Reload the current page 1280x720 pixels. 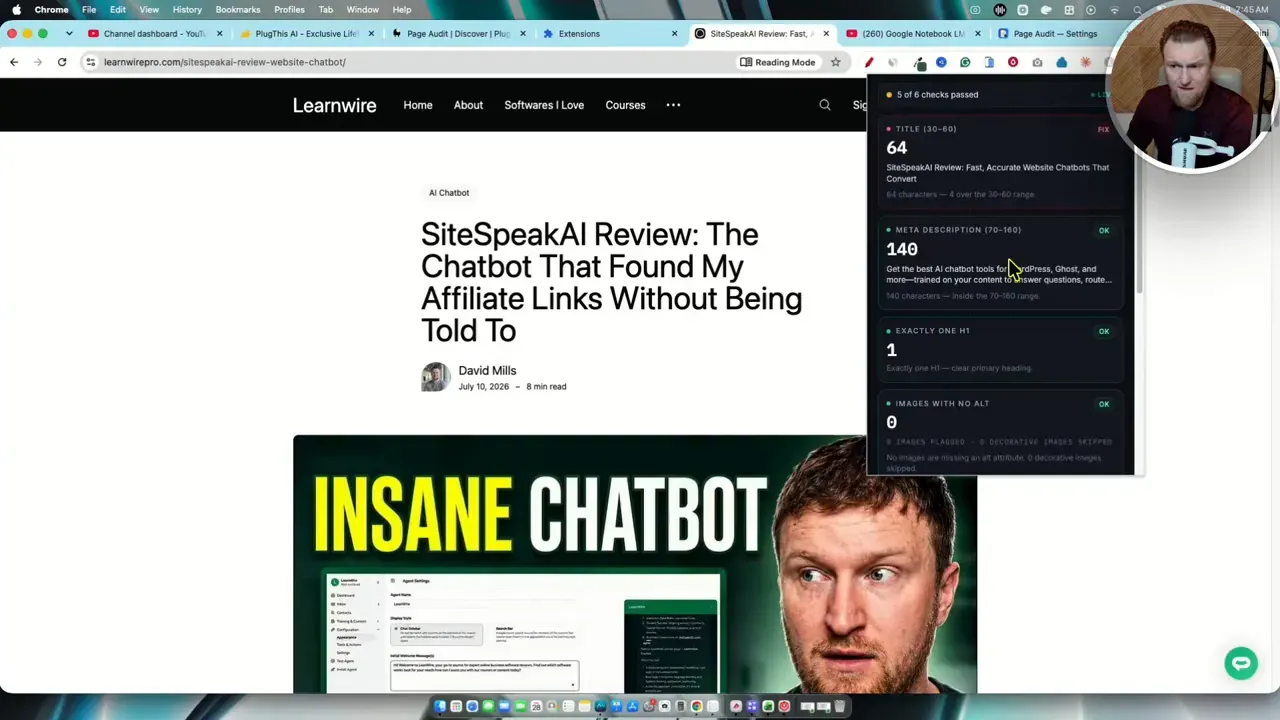[62, 62]
